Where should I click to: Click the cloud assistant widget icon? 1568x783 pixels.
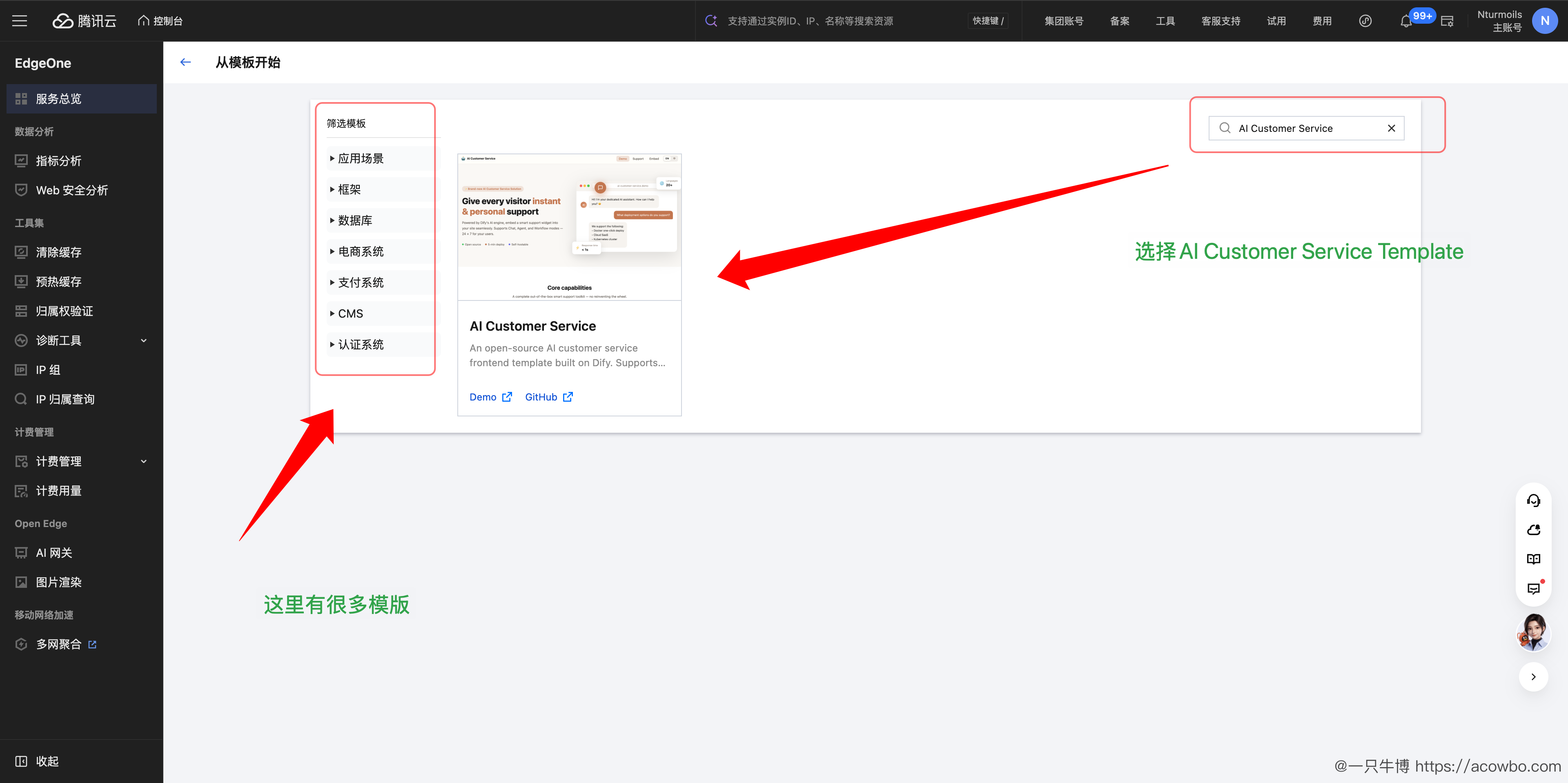coord(1533,529)
